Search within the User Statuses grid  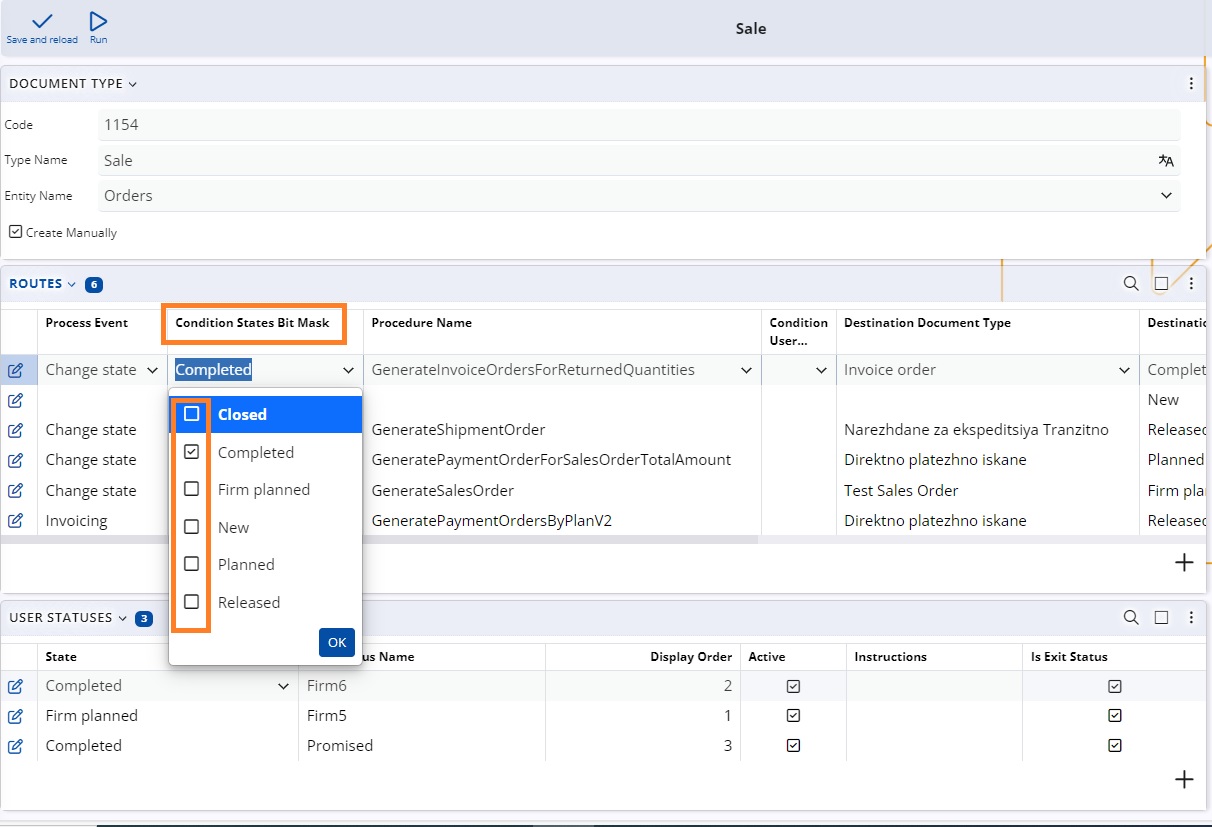[1131, 618]
